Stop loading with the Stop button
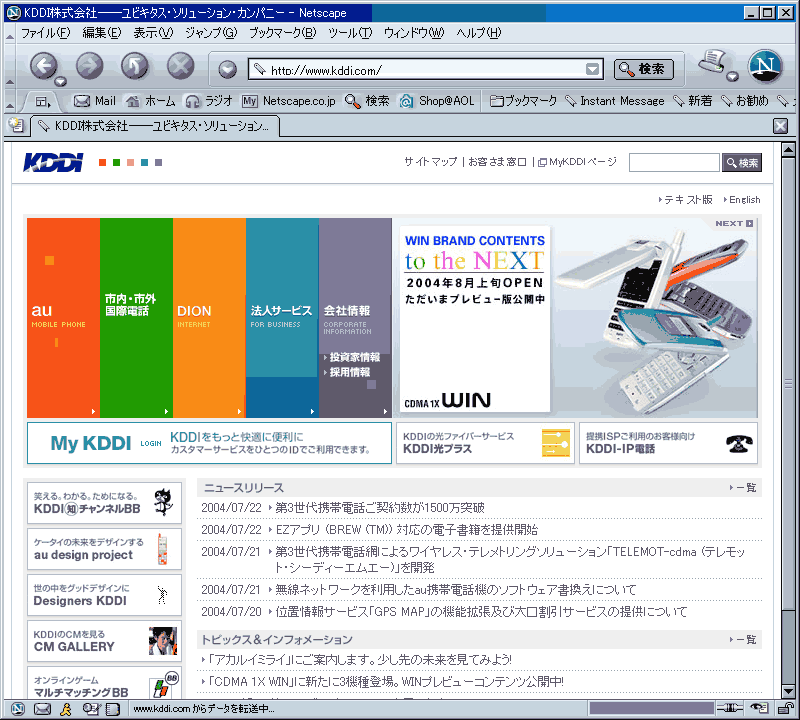Image resolution: width=800 pixels, height=720 pixels. point(181,65)
